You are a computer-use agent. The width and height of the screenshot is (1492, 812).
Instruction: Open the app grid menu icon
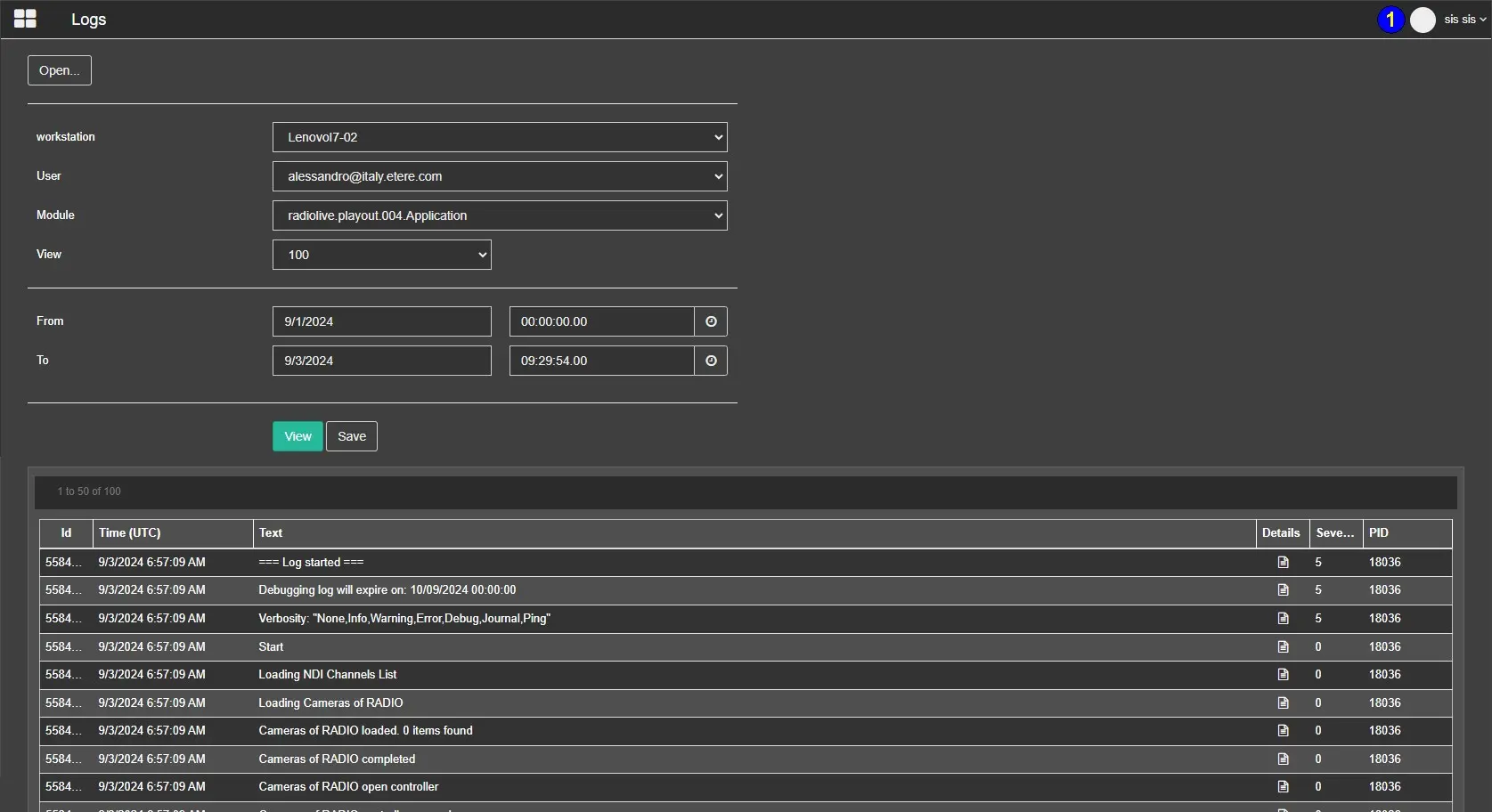(x=25, y=19)
